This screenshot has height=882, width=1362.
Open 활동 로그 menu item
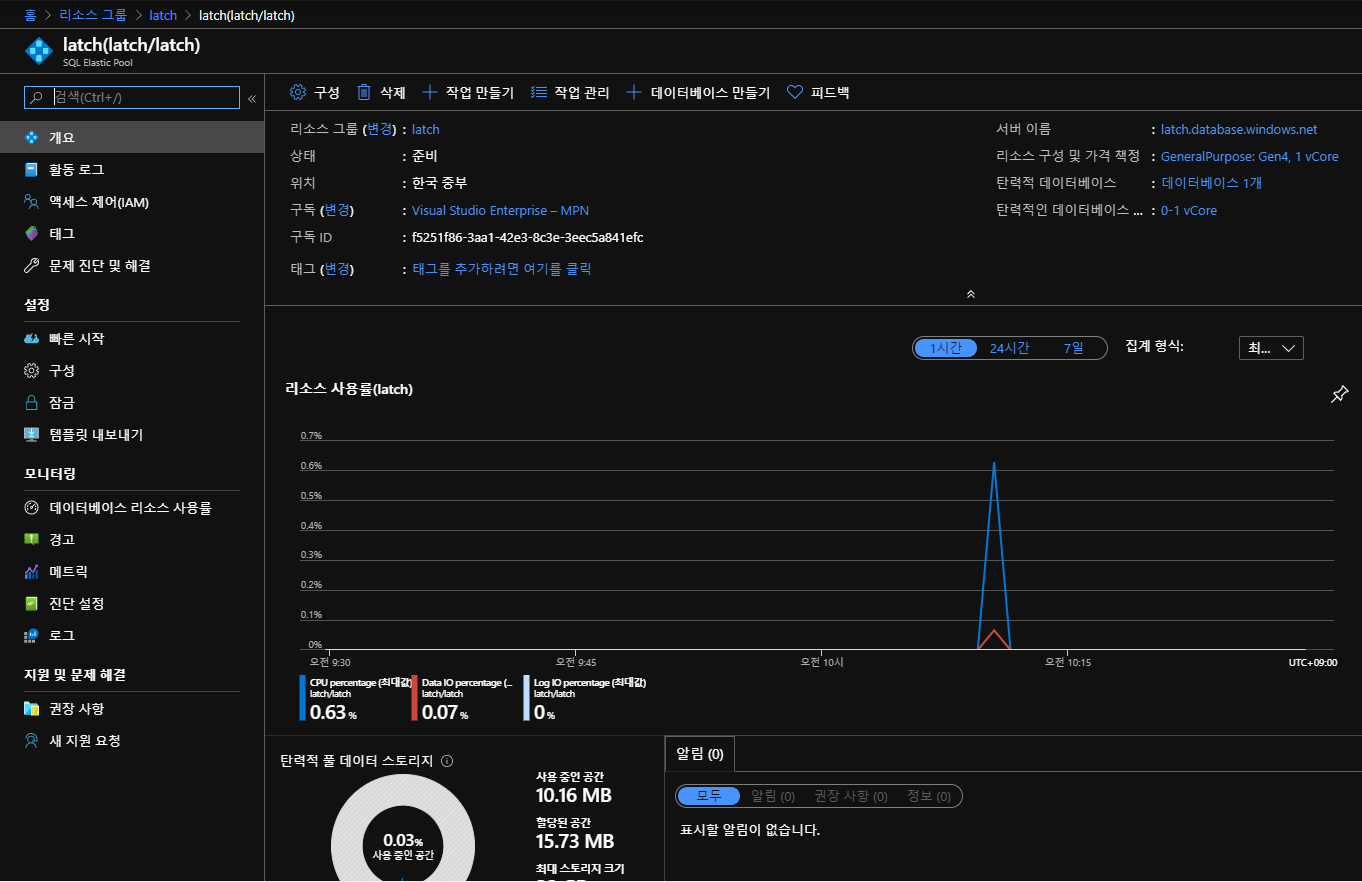tap(132, 170)
